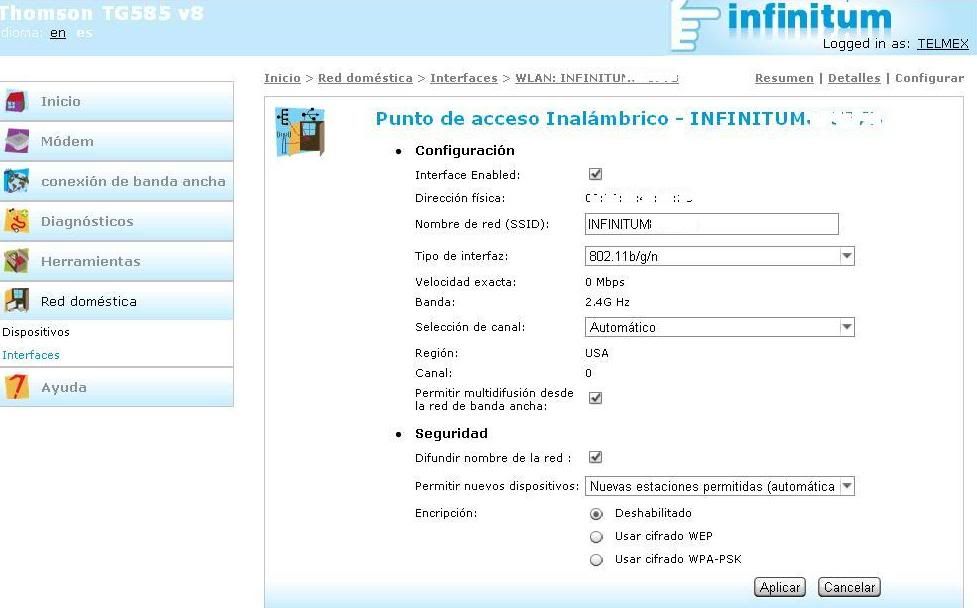Screen dimensions: 977x608
Task: Click the 'Seguridad' section heading
Action: [x=451, y=434]
